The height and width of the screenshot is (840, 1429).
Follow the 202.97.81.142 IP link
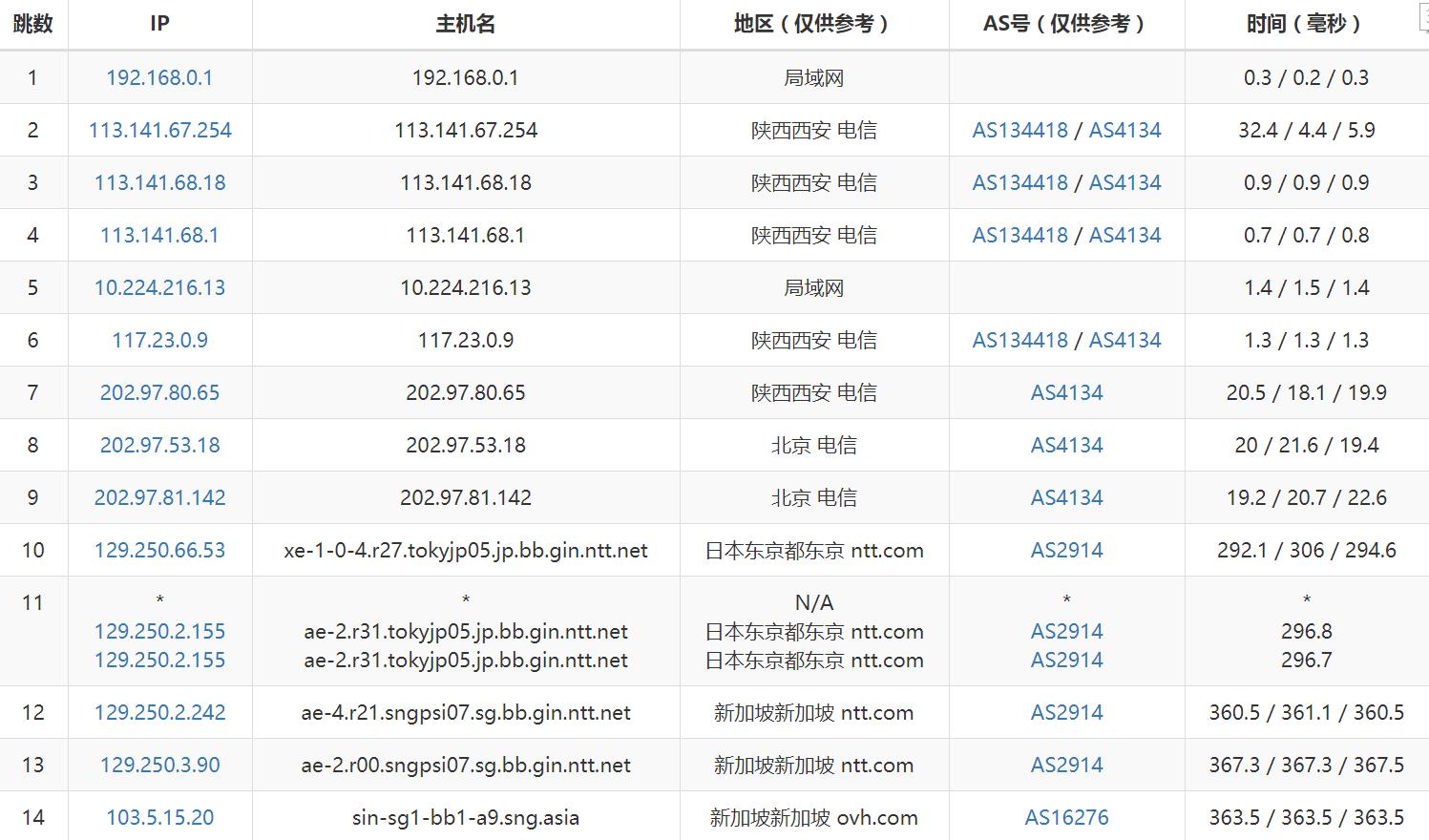click(159, 498)
